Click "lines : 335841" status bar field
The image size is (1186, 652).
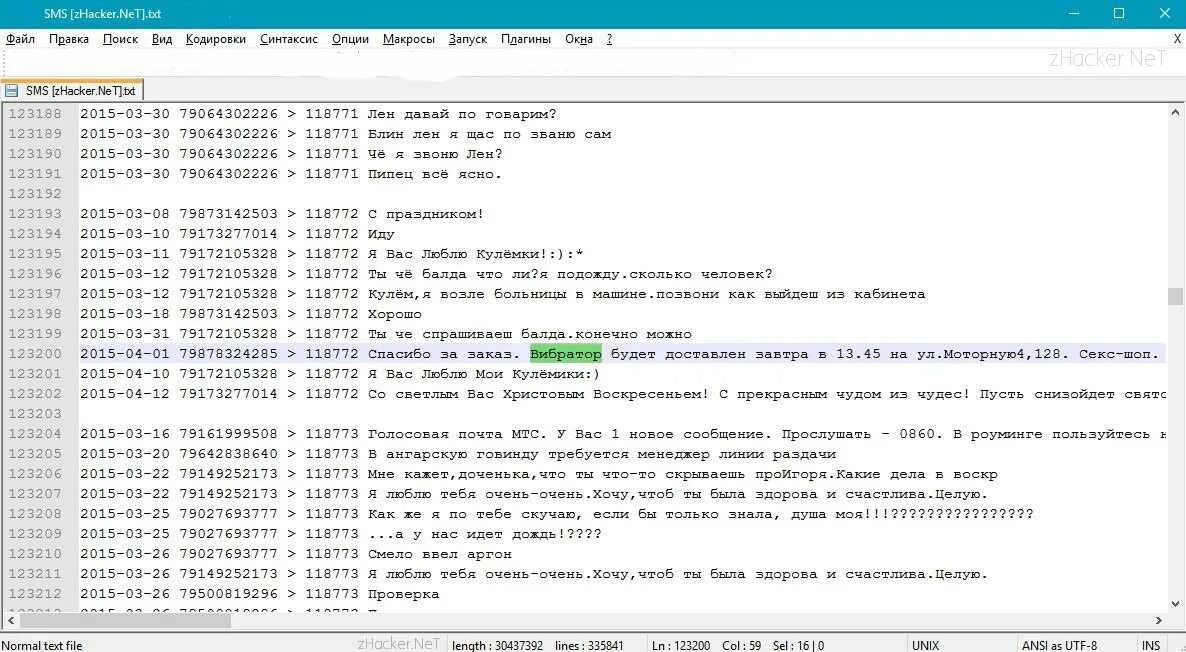pyautogui.click(x=589, y=645)
